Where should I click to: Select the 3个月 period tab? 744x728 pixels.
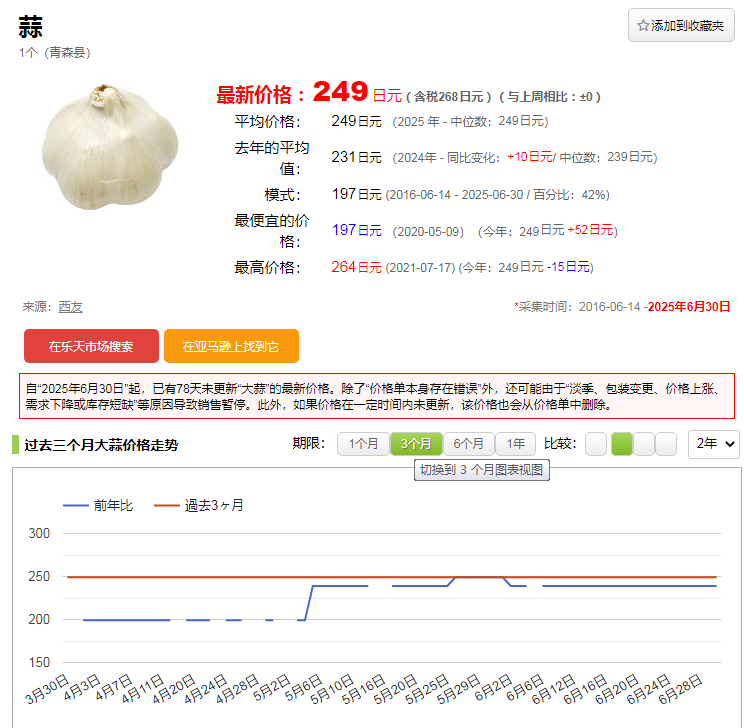[416, 444]
